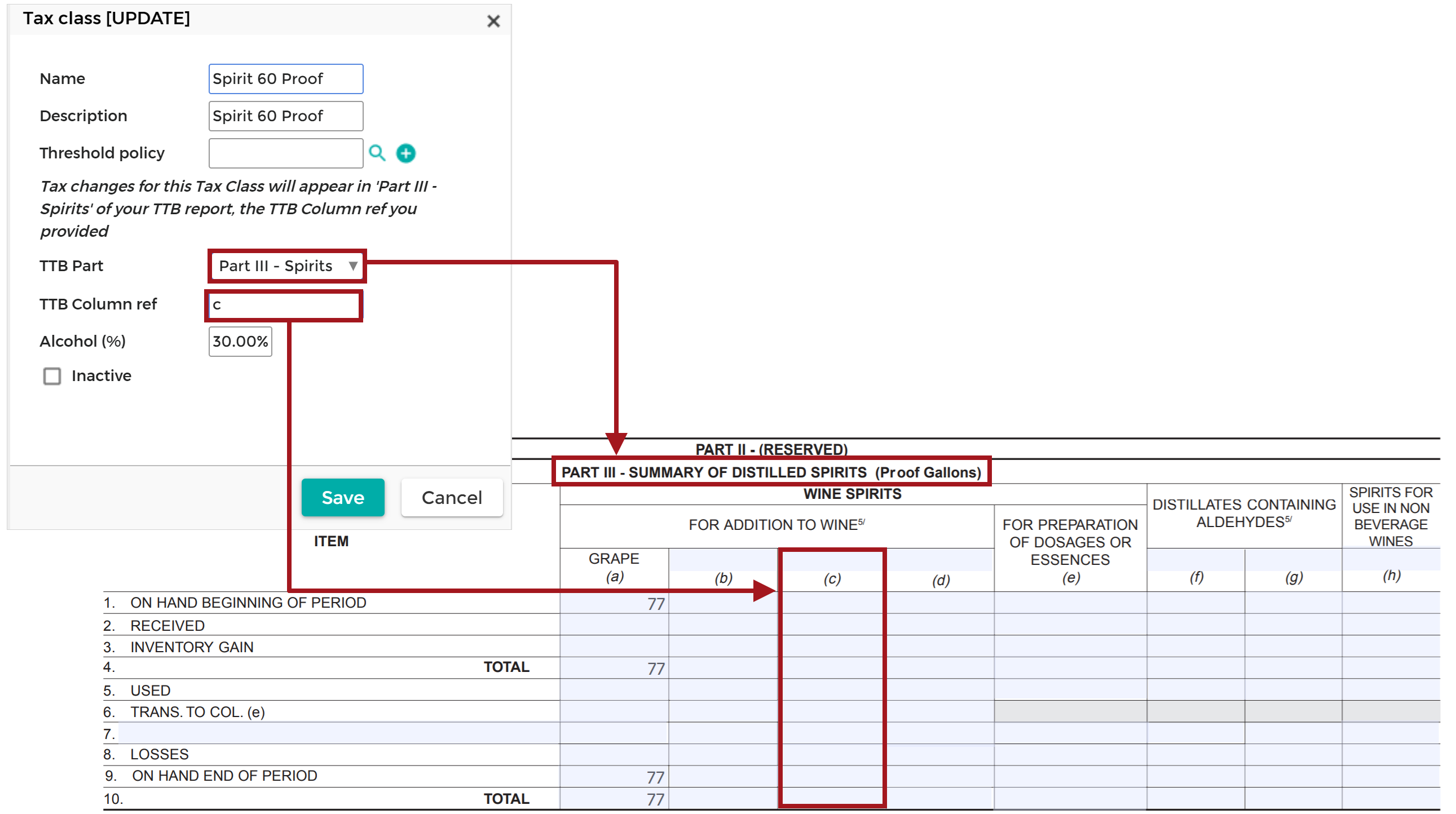Click the 'ITEM' column heading

click(x=331, y=542)
